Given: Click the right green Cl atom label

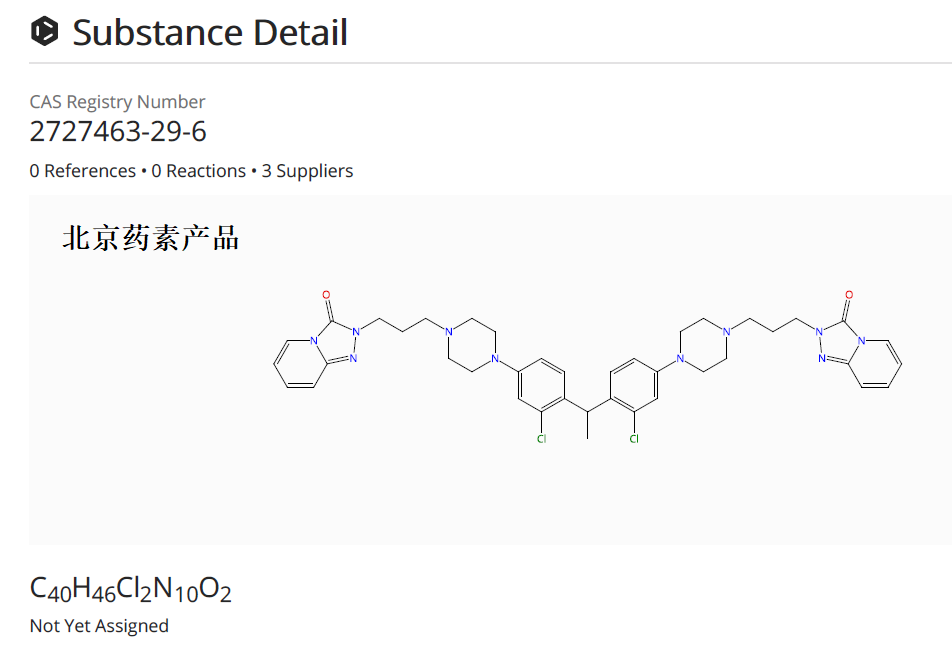Looking at the screenshot, I should click(x=633, y=439).
